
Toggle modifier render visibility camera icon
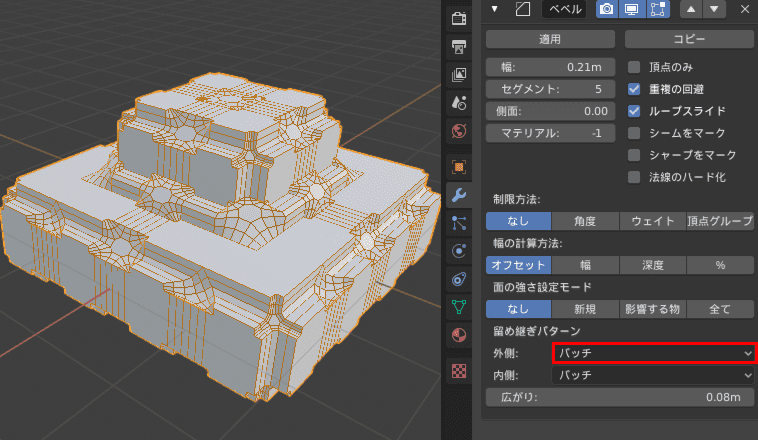607,9
